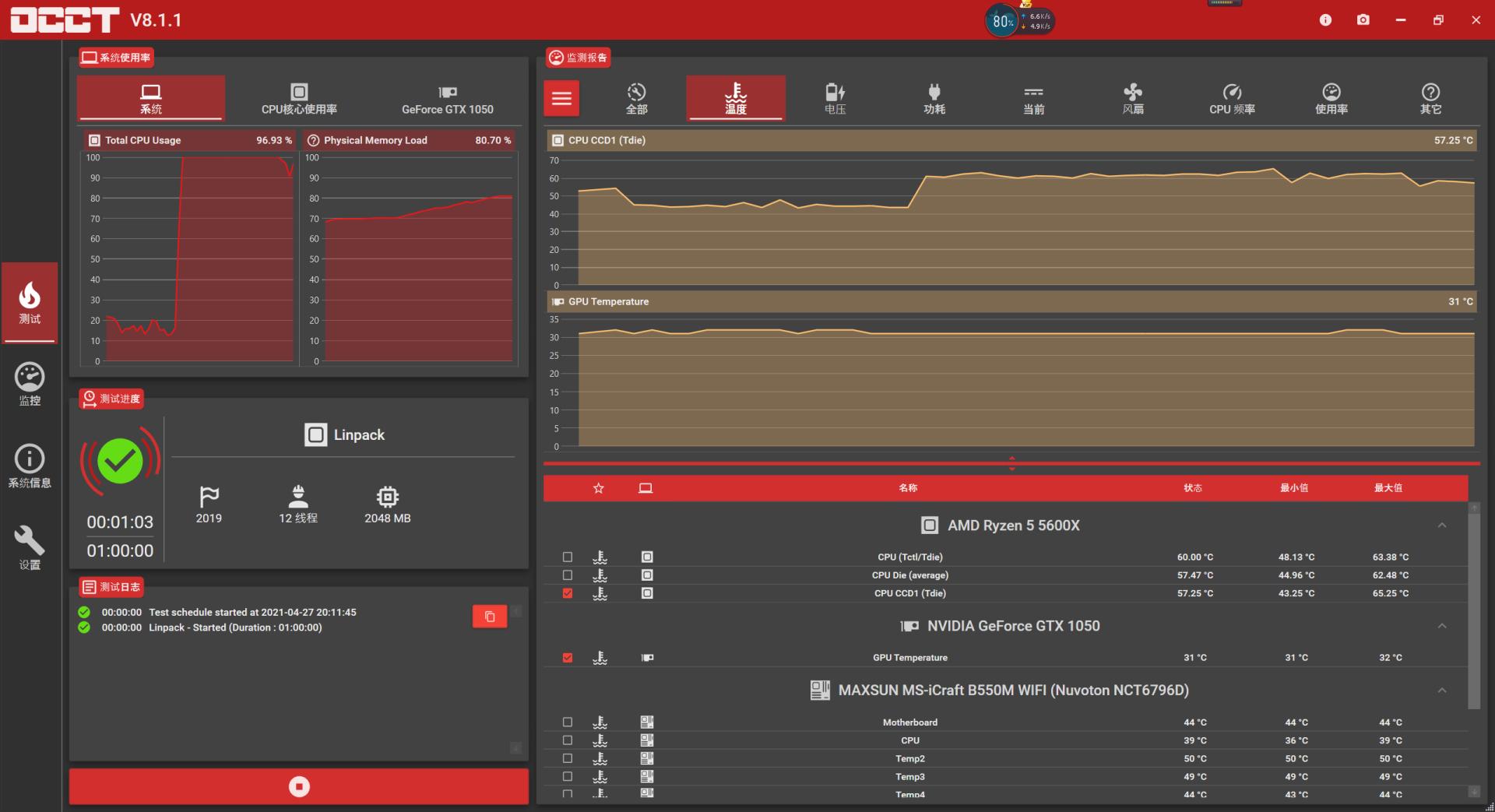Enable the CPU (Tctl/Tdie) graph checkbox
The height and width of the screenshot is (812, 1495).
tap(568, 557)
